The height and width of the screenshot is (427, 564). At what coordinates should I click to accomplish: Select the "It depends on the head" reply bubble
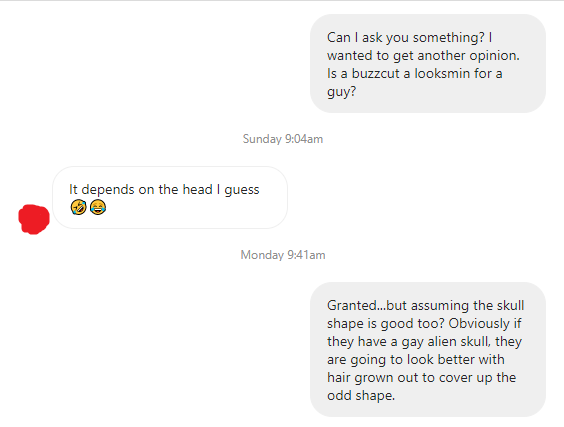click(170, 197)
